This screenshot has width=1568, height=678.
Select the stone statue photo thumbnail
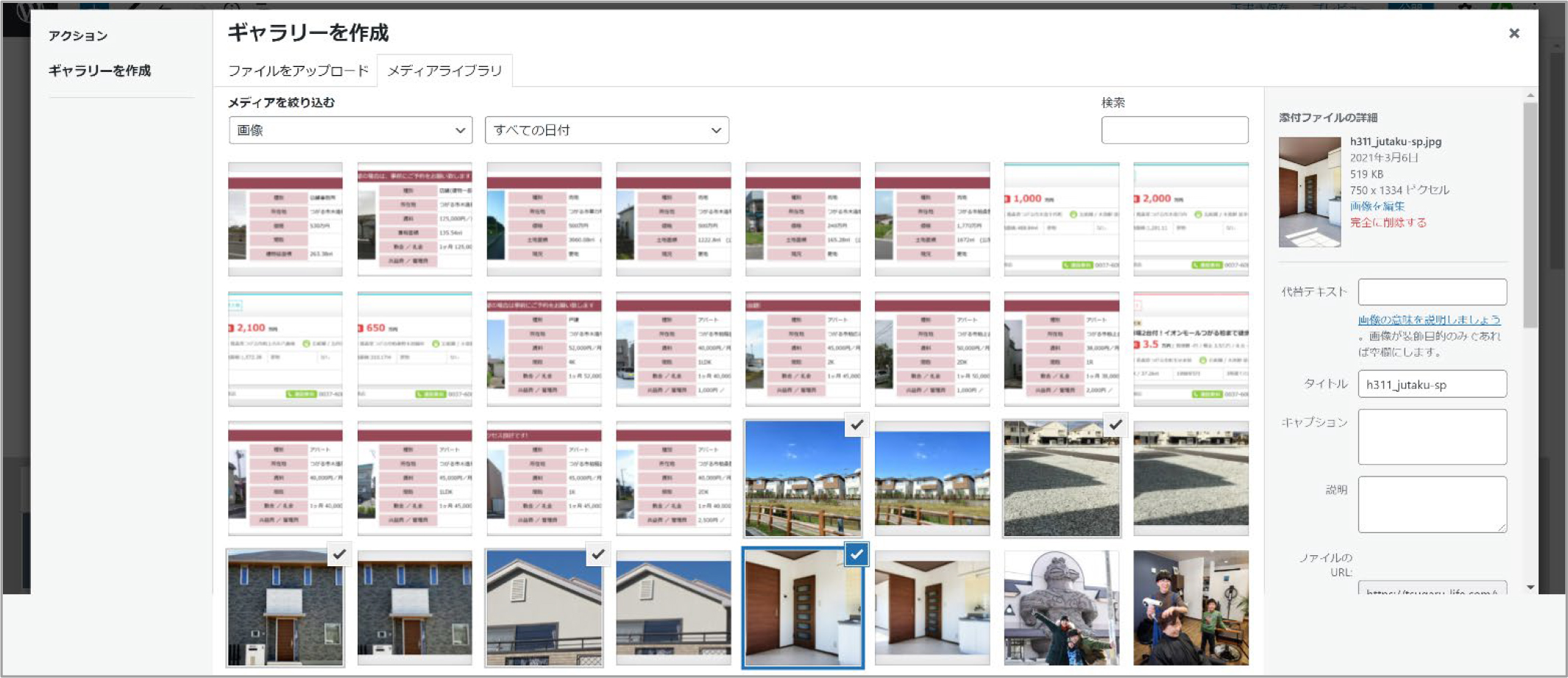click(1061, 608)
